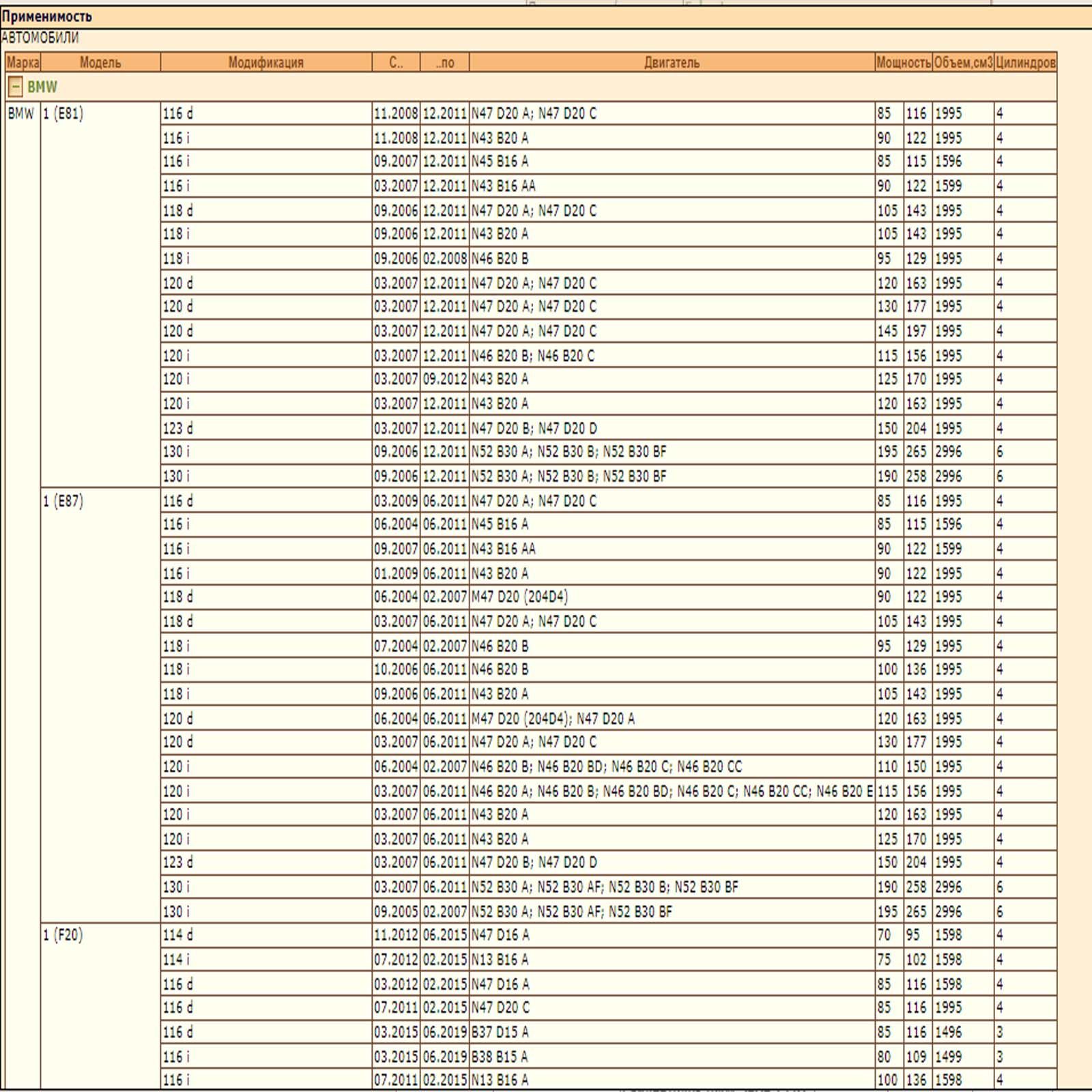Collapse the BMW group with minus icon
This screenshot has height=1092, width=1092.
pyautogui.click(x=15, y=87)
